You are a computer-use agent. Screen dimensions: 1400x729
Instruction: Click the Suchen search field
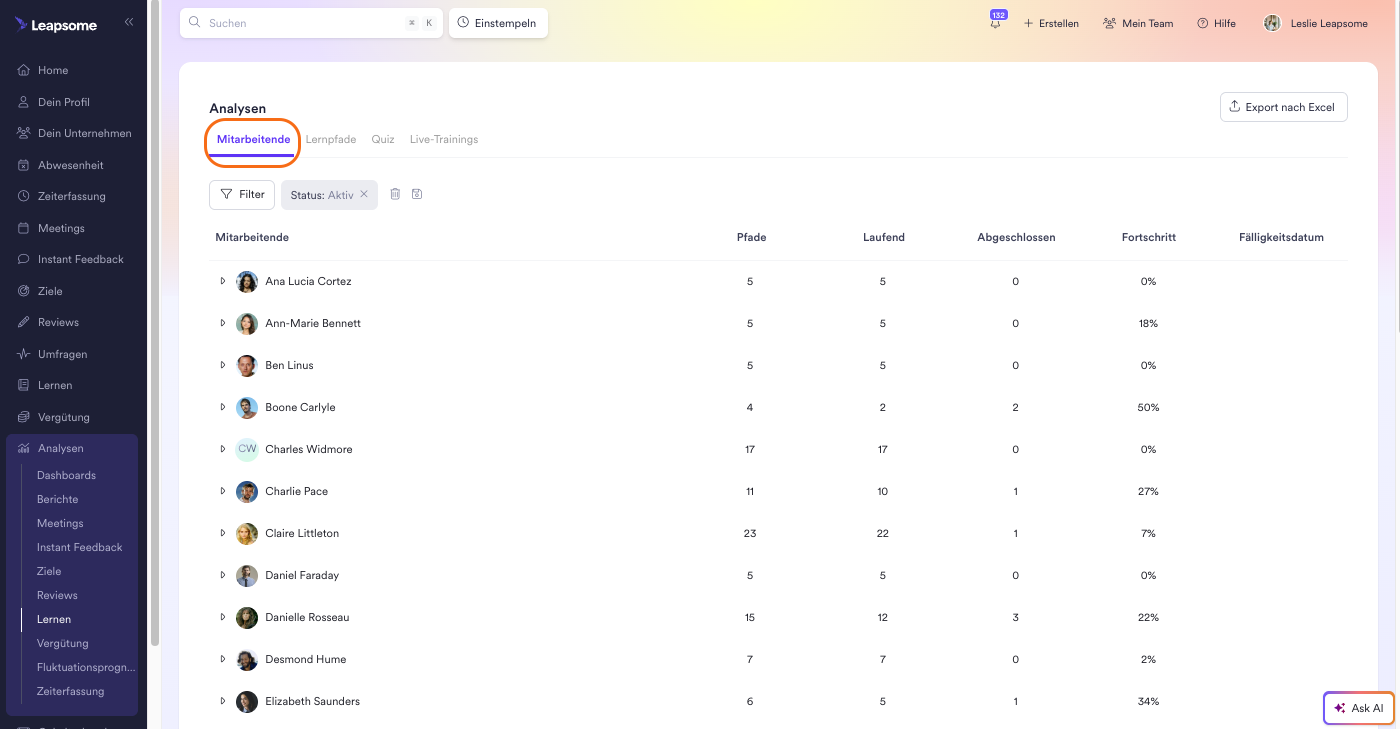click(x=300, y=23)
